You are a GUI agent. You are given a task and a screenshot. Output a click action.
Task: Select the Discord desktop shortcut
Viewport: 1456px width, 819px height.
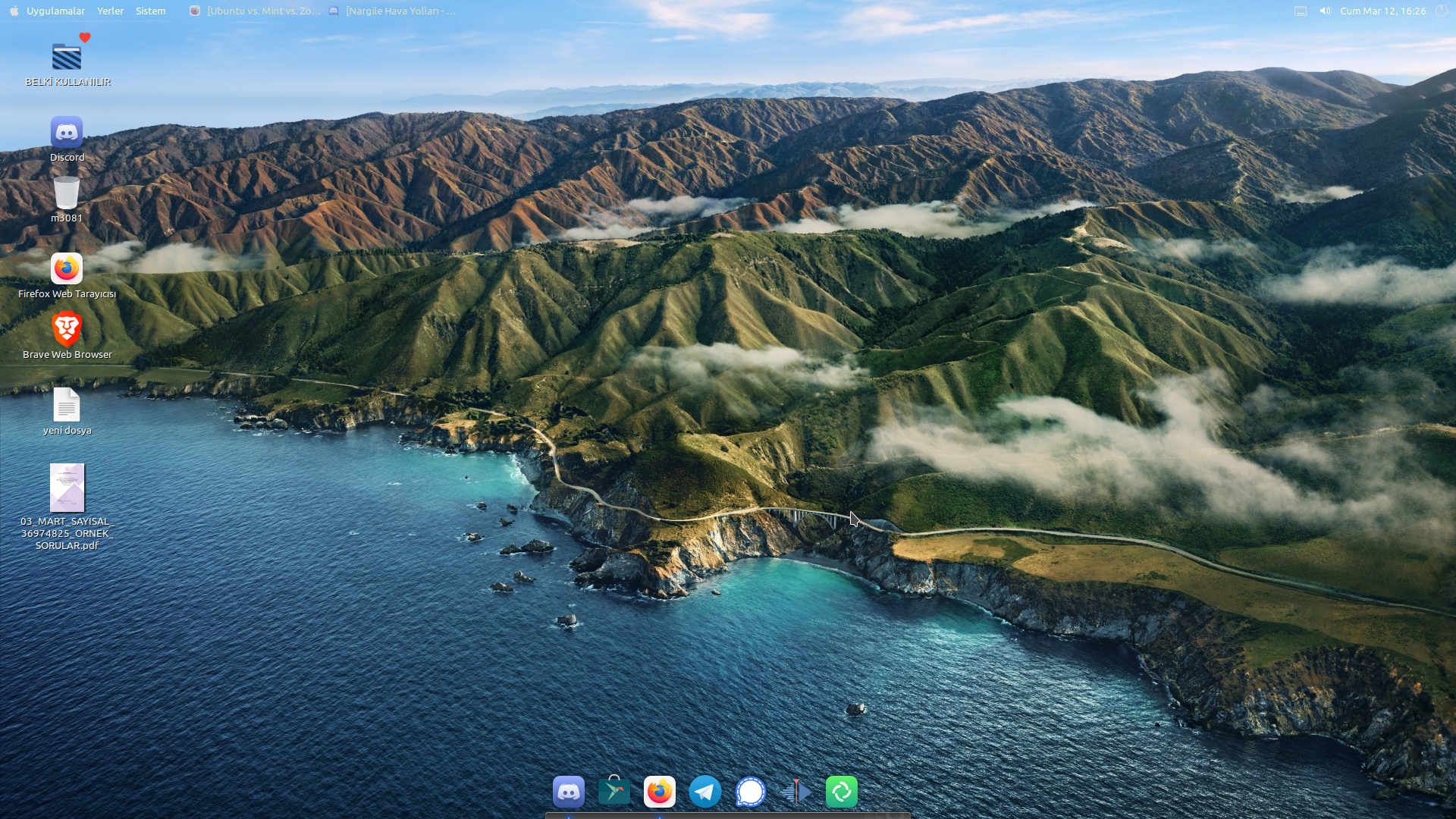(67, 133)
